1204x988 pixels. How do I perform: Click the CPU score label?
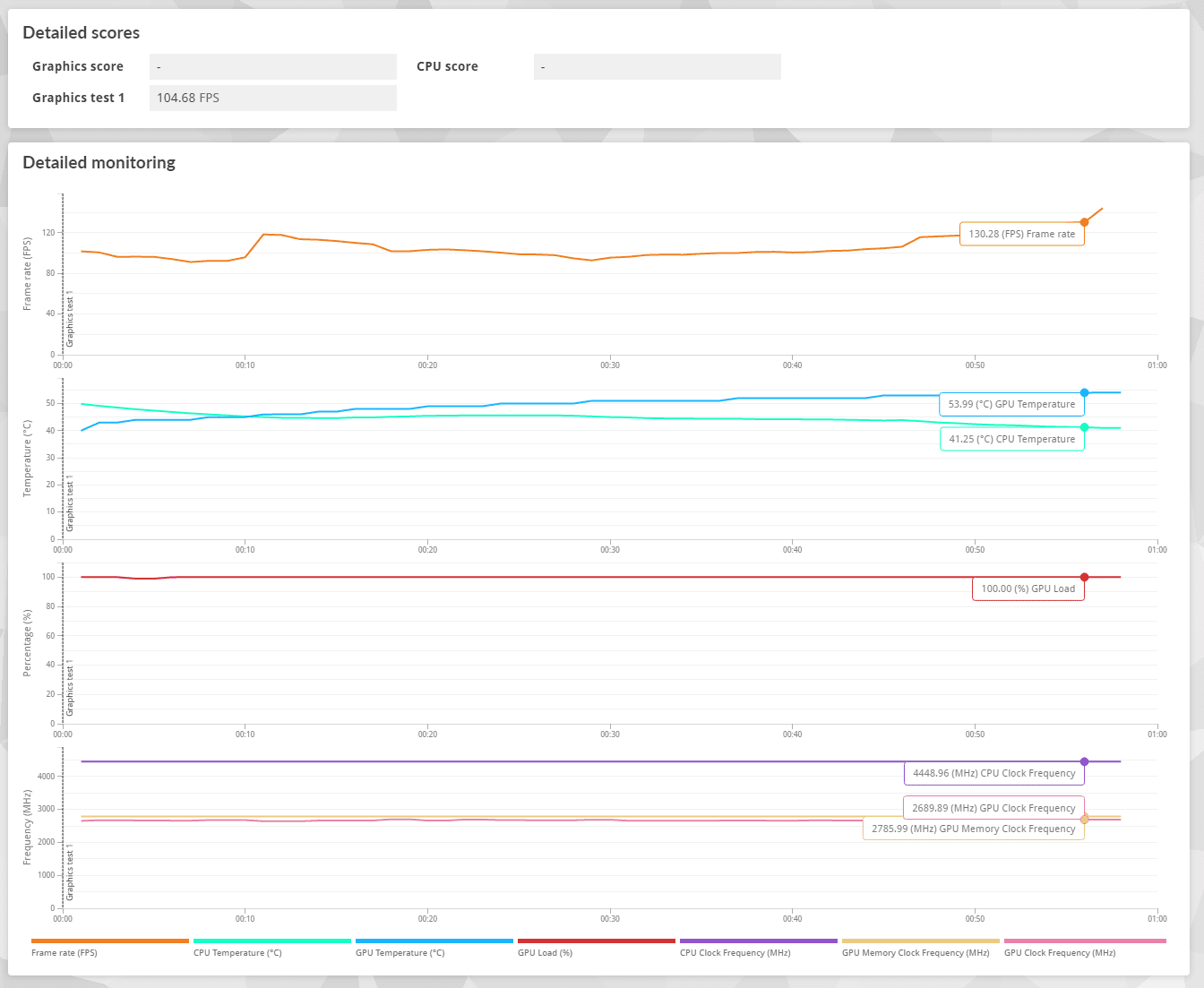click(x=447, y=66)
